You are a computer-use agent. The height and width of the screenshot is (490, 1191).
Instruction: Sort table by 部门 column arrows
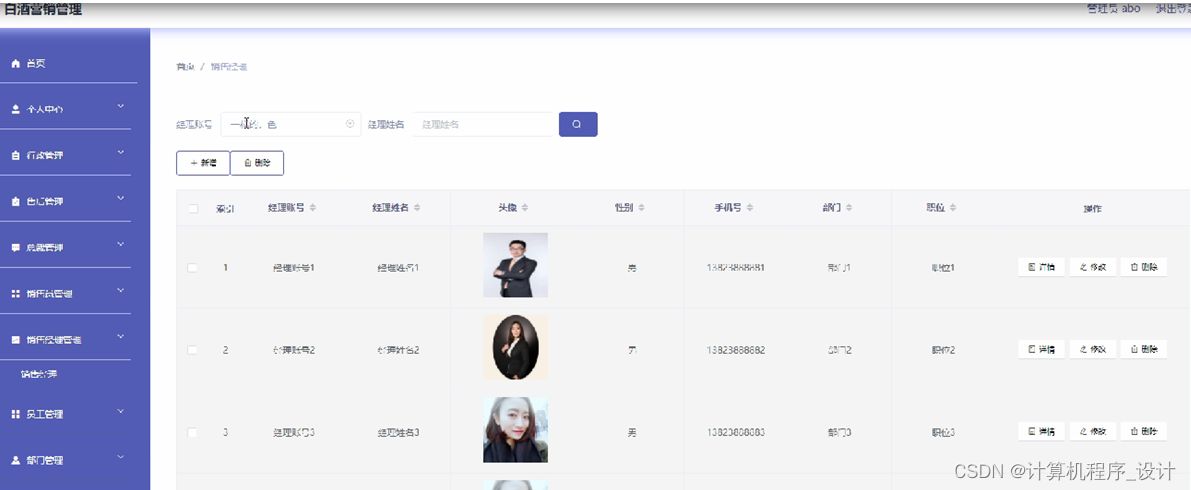(849, 207)
